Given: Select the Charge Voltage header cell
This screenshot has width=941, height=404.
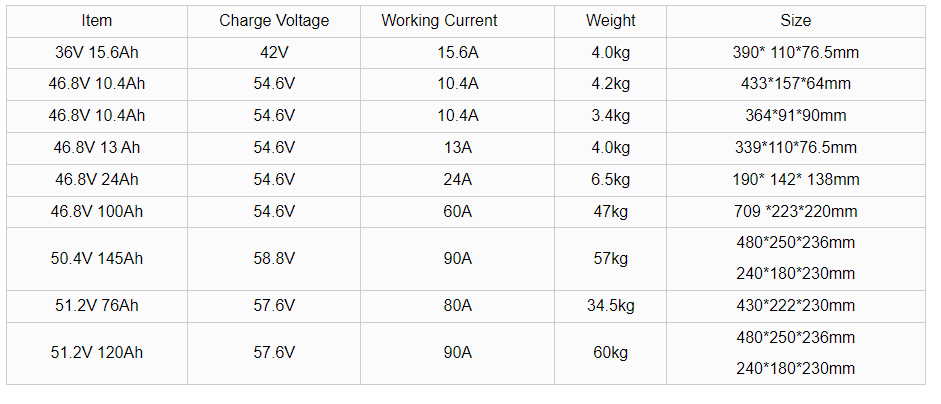Looking at the screenshot, I should [273, 21].
